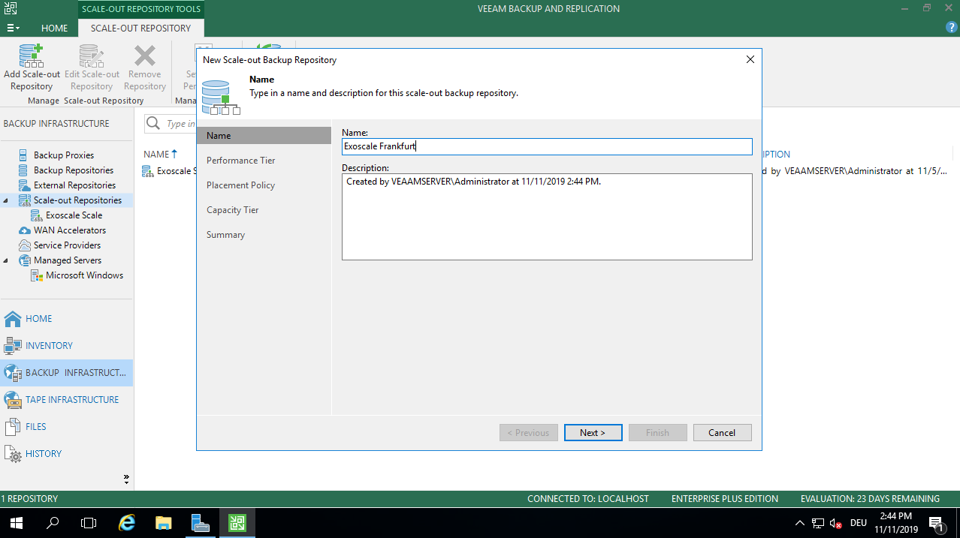
Task: Cancel the new repository wizard
Action: tap(722, 432)
